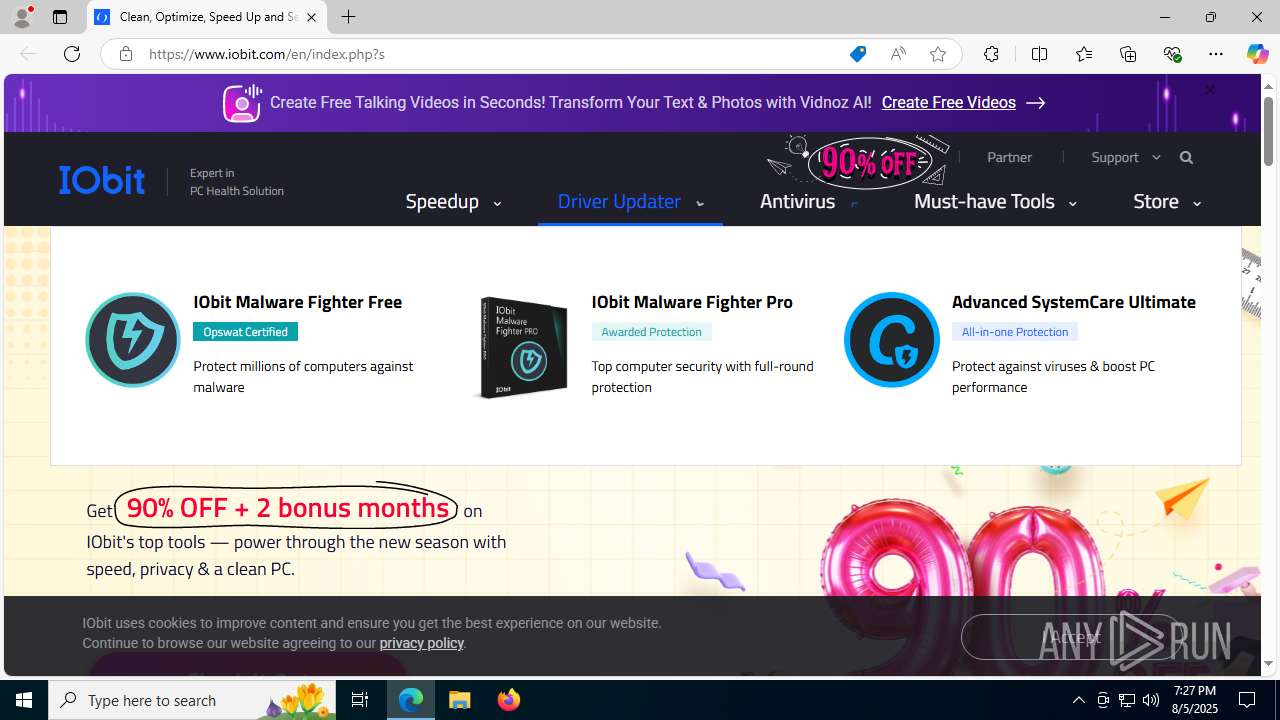
Task: Open IObit Malware Fighter Free title
Action: (297, 301)
